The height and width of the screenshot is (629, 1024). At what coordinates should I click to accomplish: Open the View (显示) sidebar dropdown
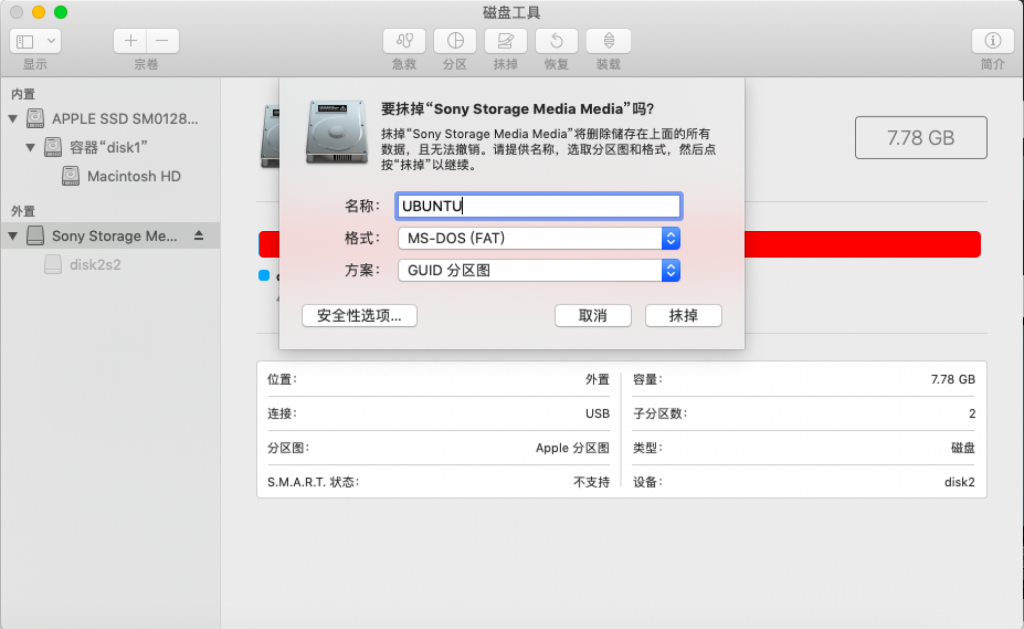(x=36, y=41)
